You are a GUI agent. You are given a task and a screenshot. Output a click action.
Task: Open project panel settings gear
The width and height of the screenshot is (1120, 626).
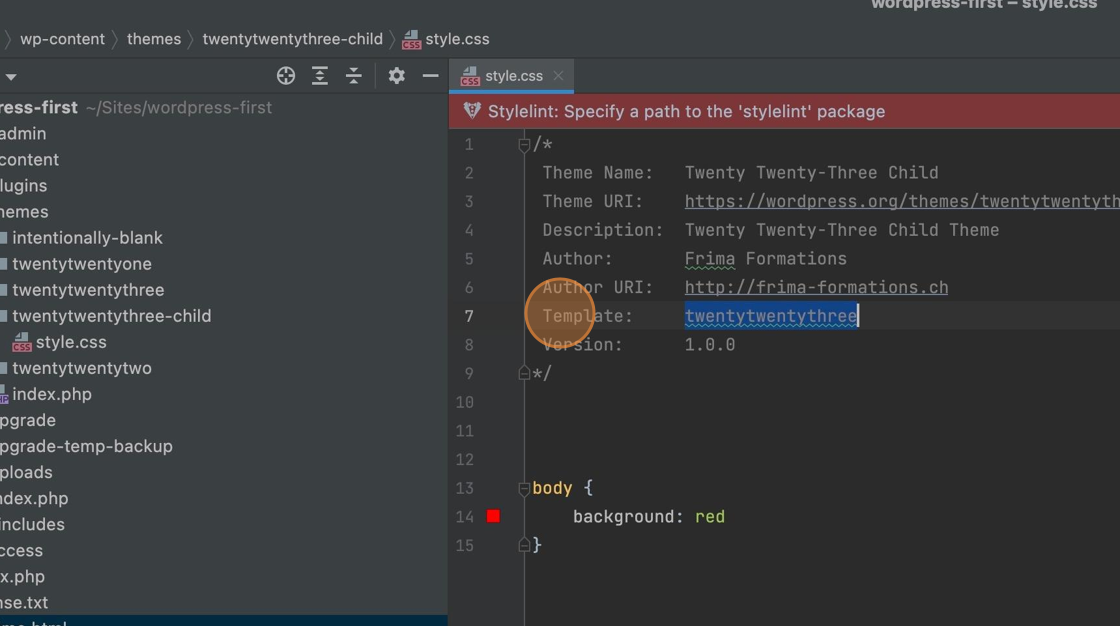point(397,76)
